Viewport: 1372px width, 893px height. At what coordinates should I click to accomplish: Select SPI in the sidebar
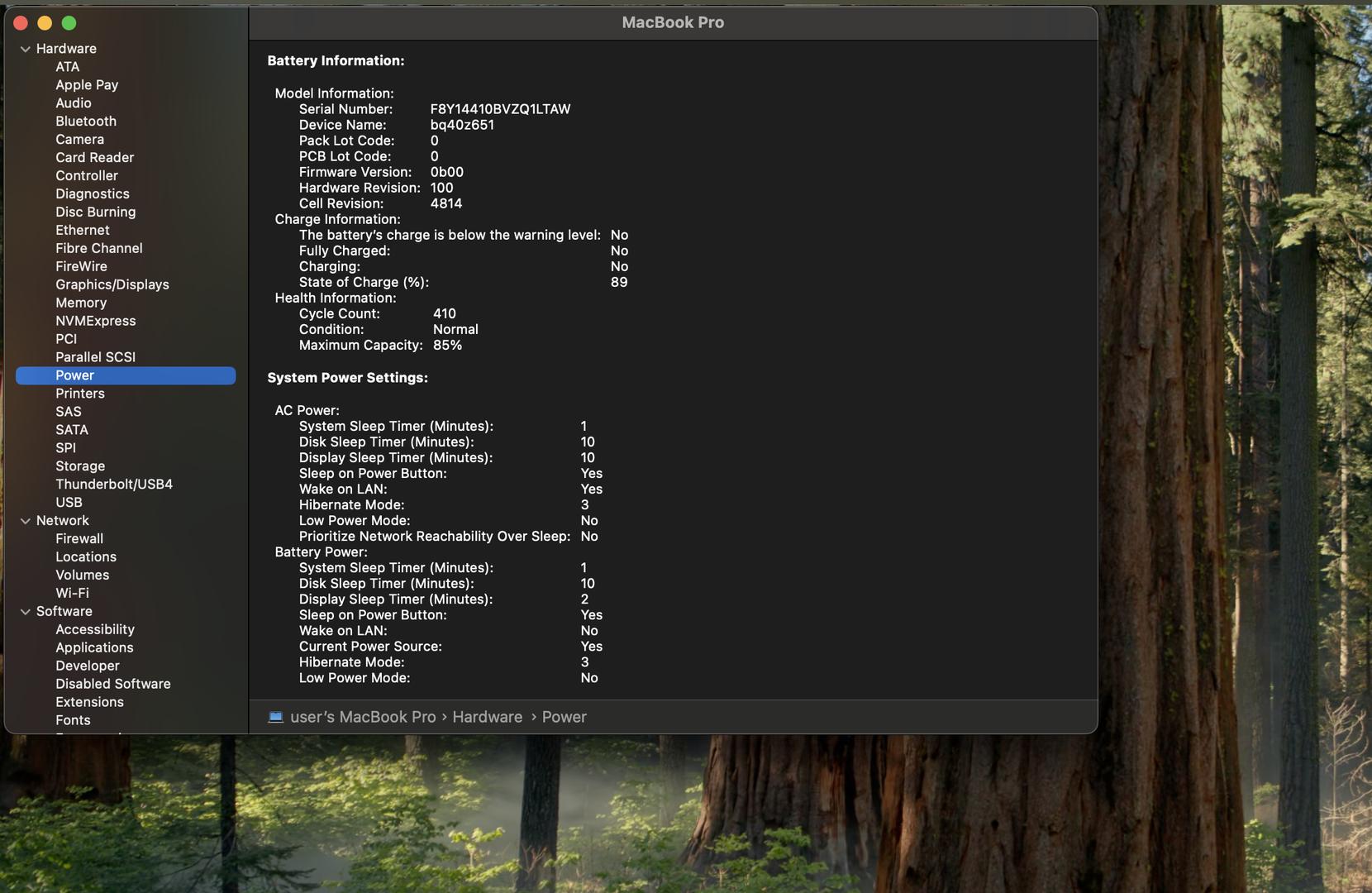point(66,449)
